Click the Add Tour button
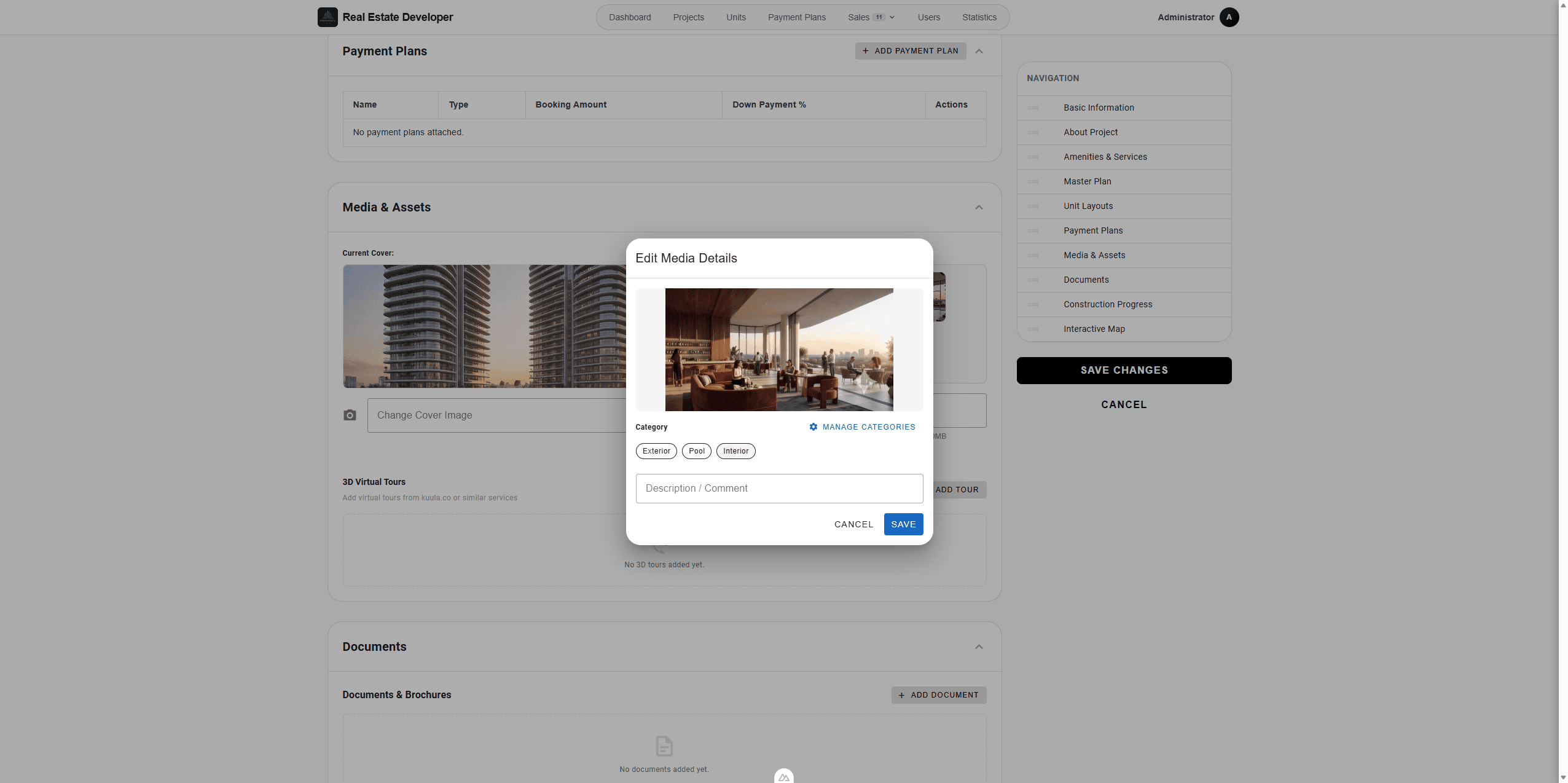Screen dimensions: 1568x783 pos(957,490)
